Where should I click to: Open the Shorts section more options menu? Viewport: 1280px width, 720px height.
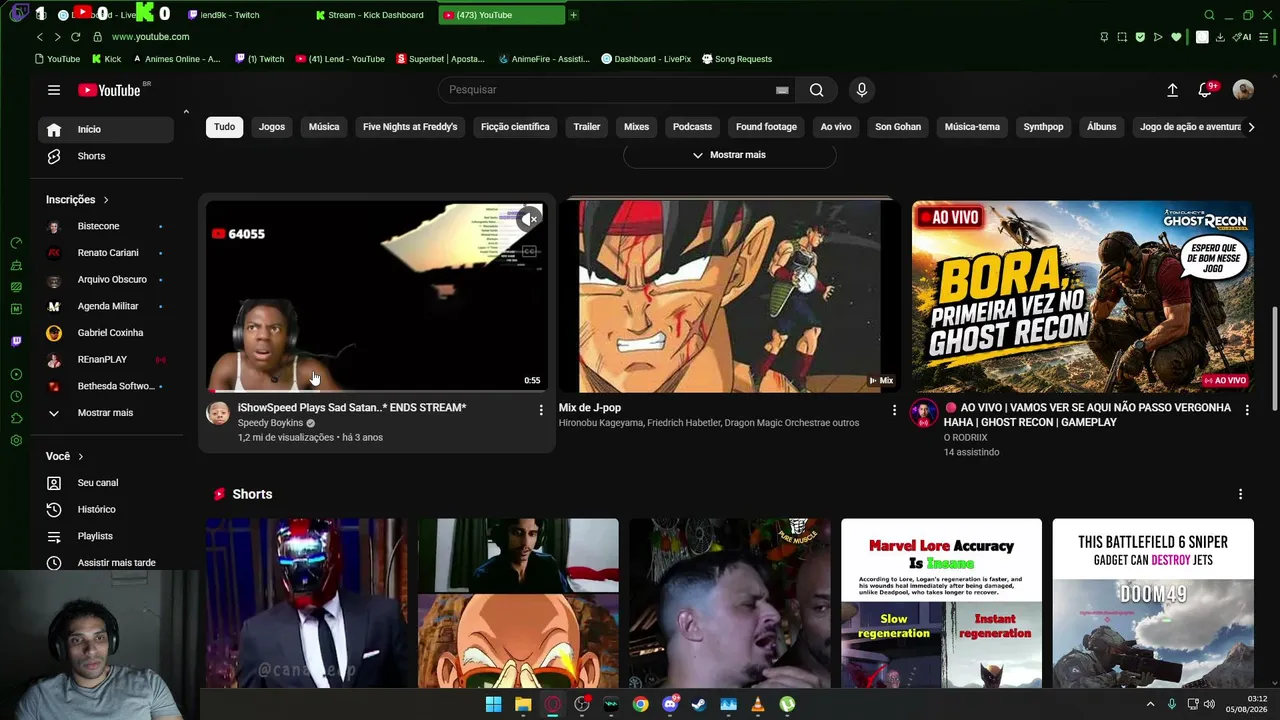(x=1240, y=494)
